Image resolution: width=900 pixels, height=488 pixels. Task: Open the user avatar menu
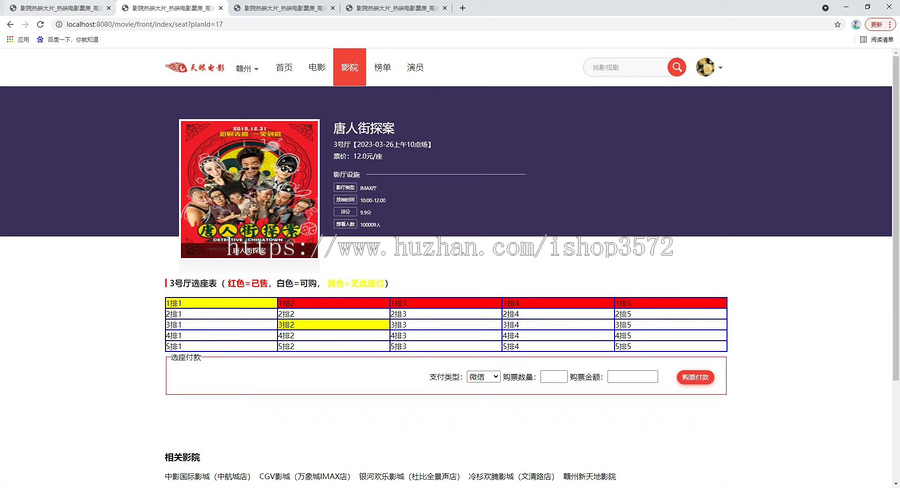pos(709,67)
